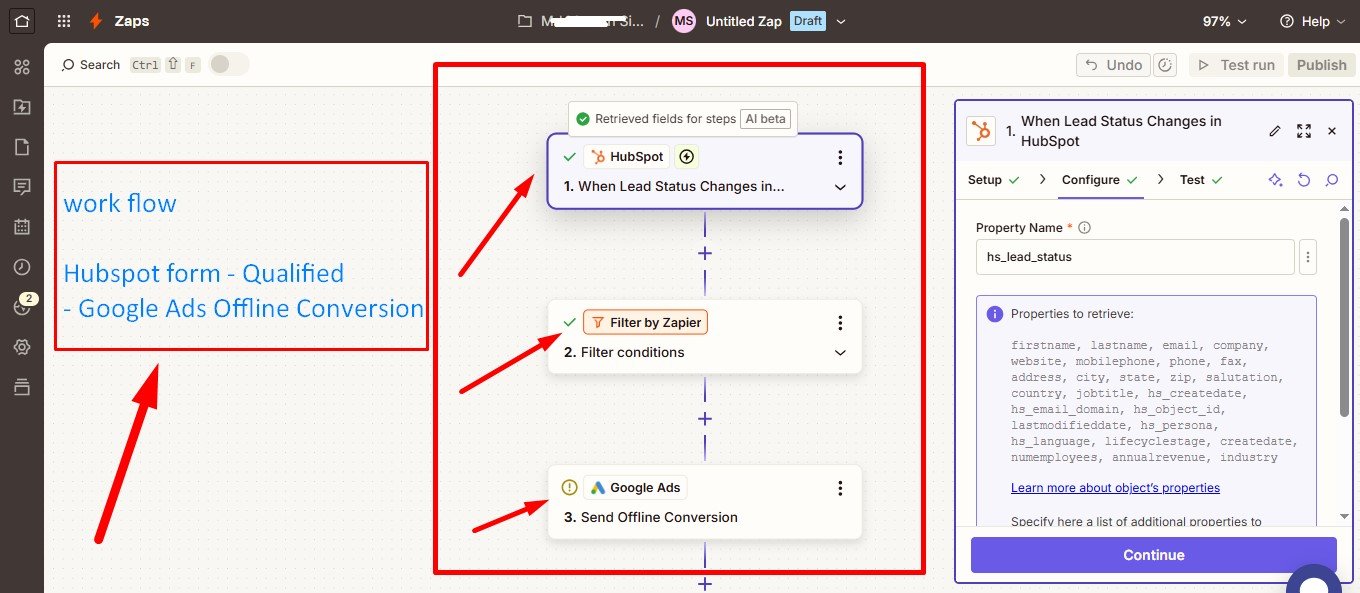Click the MS avatar badge
This screenshot has width=1360, height=593.
coord(684,21)
